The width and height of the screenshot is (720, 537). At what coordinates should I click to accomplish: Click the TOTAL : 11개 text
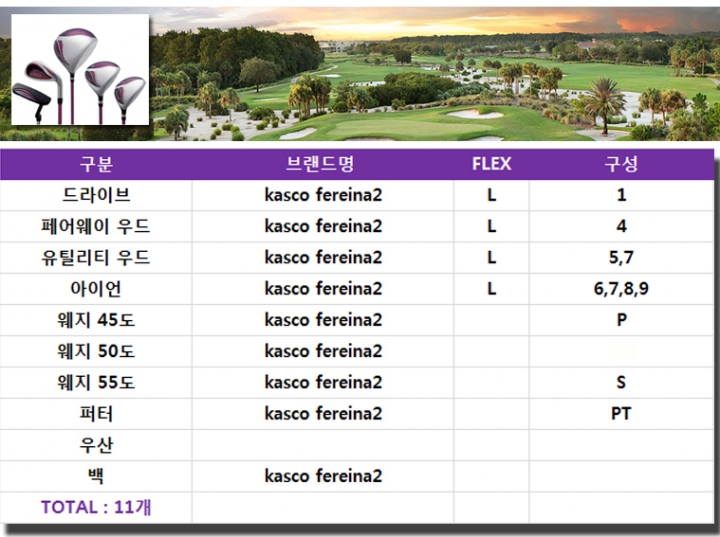coord(96,508)
